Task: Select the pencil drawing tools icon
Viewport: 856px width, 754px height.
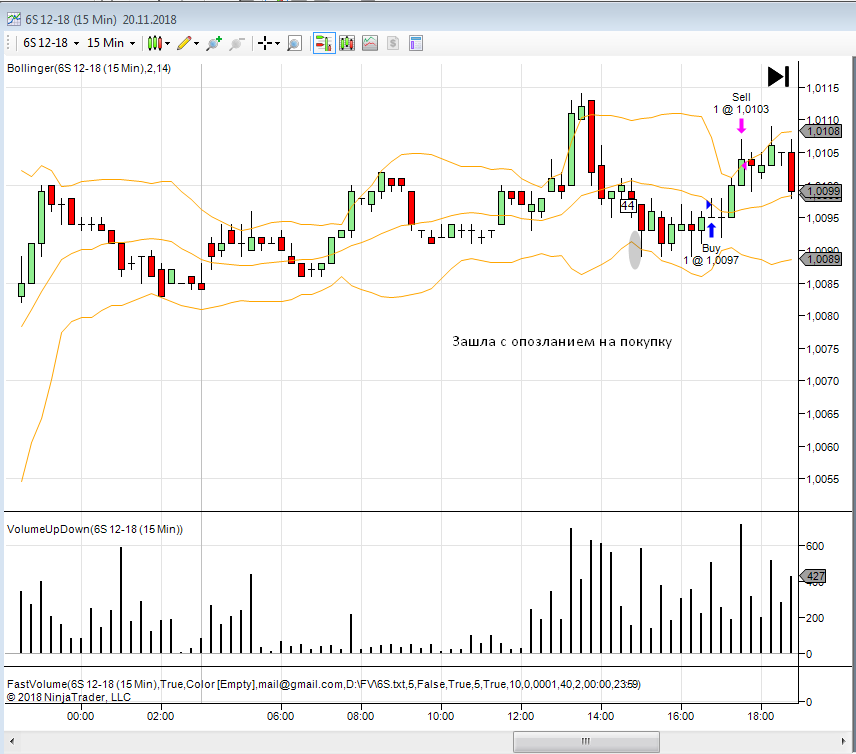Action: [185, 43]
